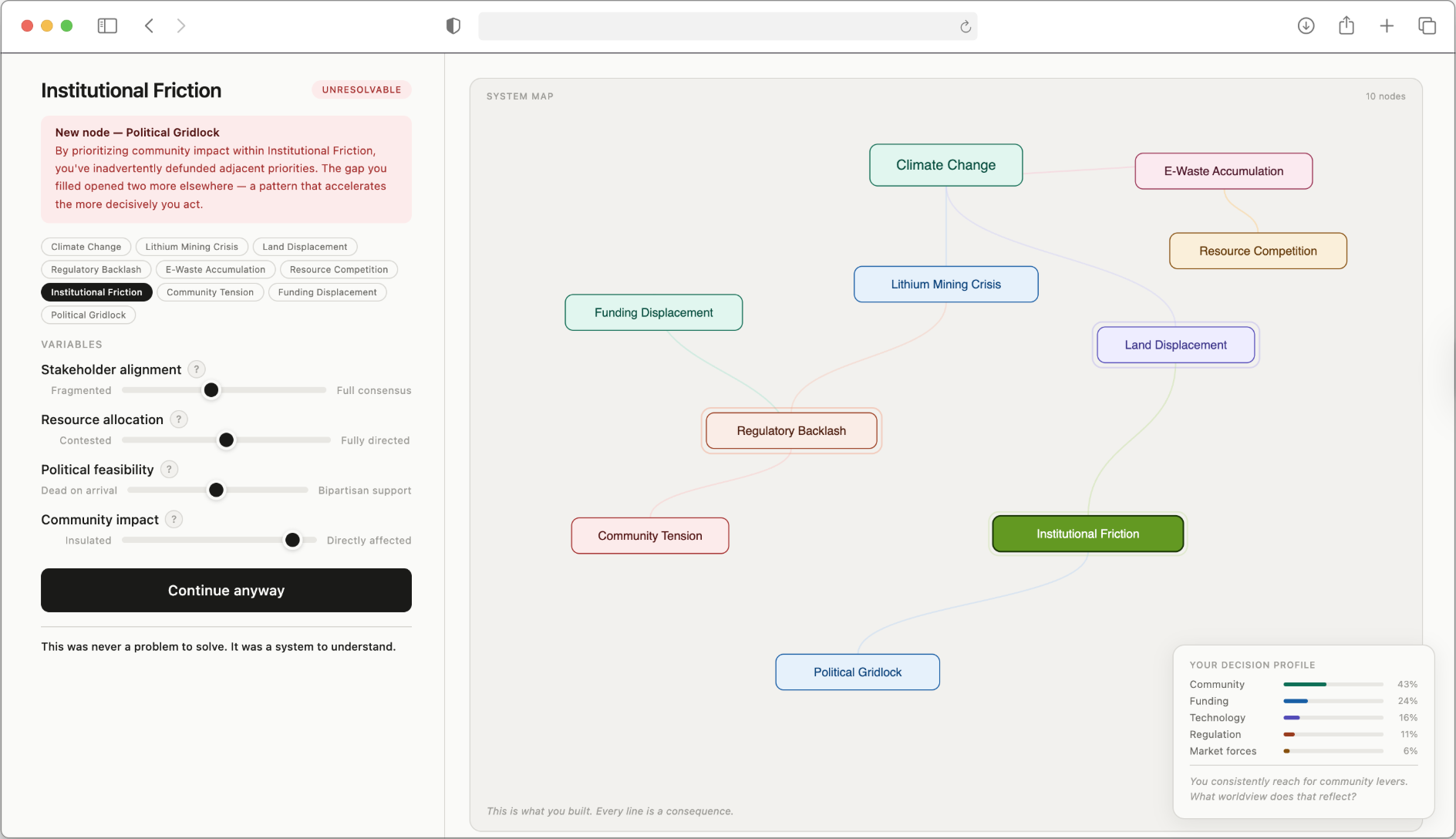This screenshot has width=1456, height=839.
Task: Select the Lithium Mining Crisis node
Action: click(945, 285)
